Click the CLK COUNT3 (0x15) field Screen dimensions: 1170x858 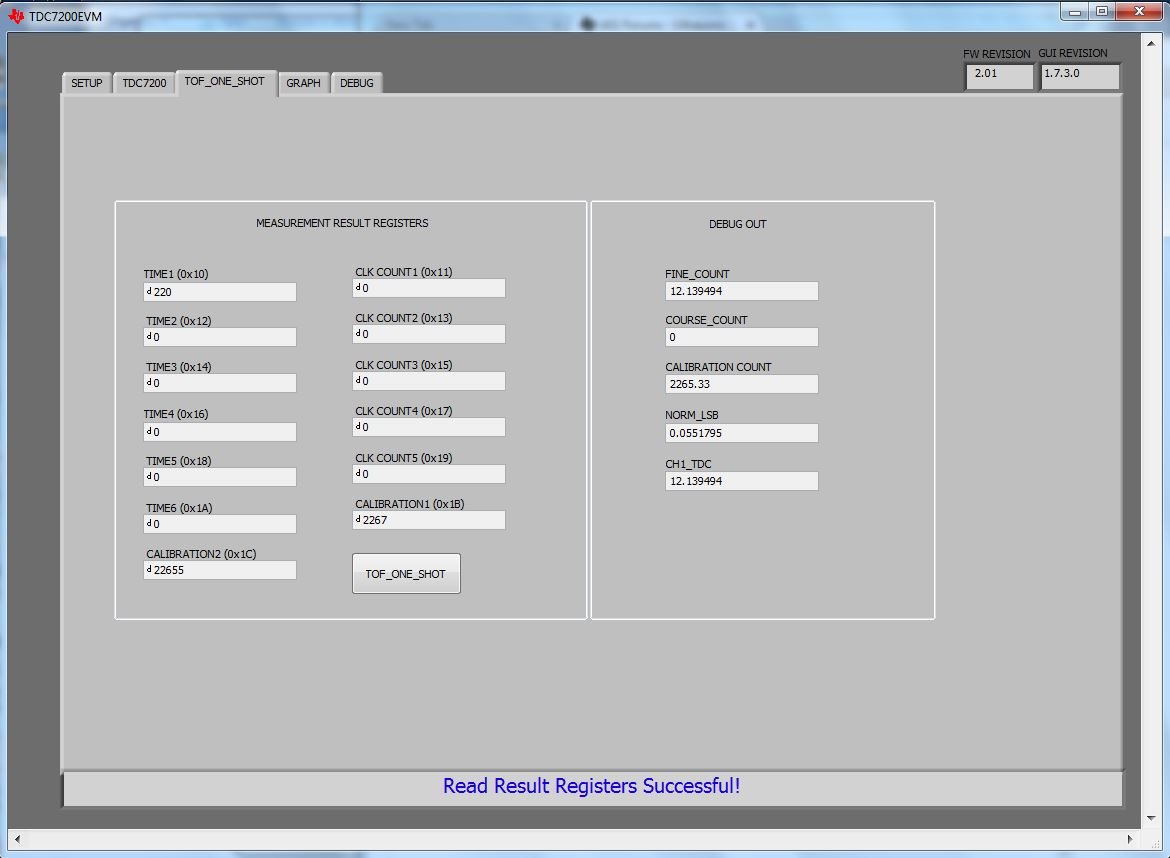tap(428, 381)
